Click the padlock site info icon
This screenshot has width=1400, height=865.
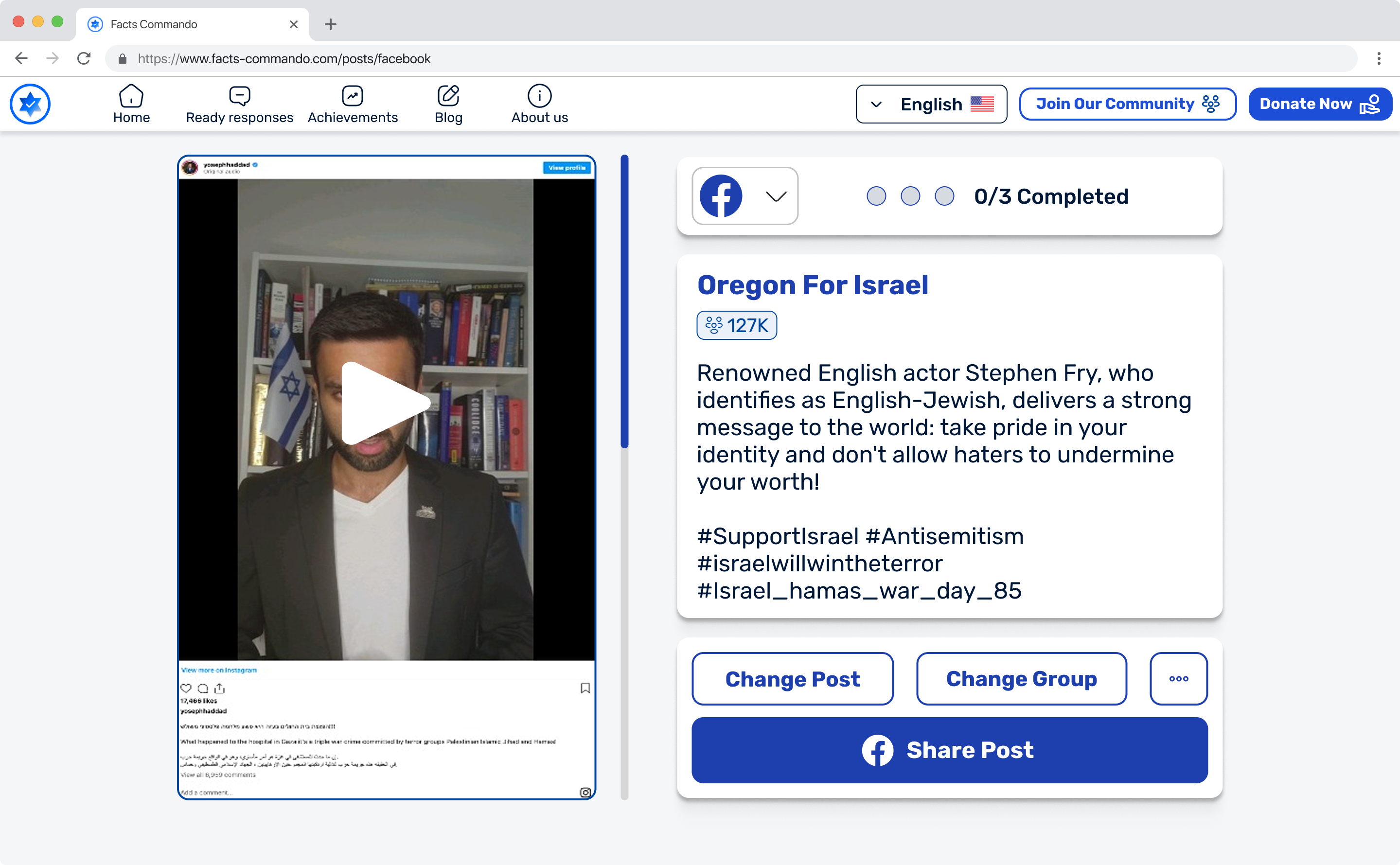point(122,58)
